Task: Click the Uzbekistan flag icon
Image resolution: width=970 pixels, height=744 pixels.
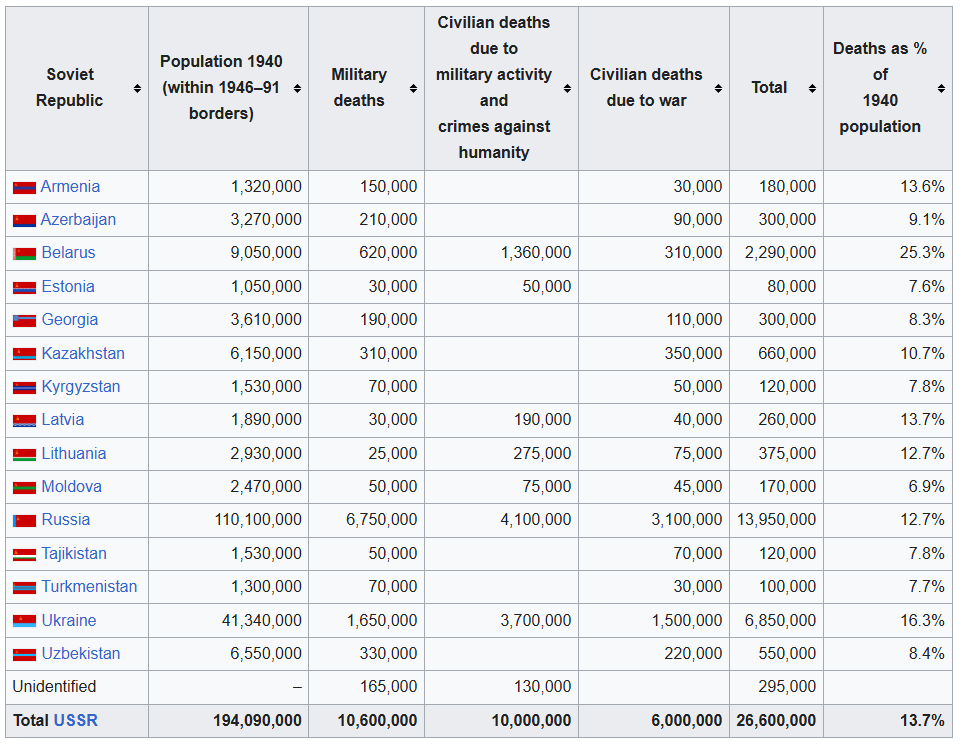Action: 24,654
